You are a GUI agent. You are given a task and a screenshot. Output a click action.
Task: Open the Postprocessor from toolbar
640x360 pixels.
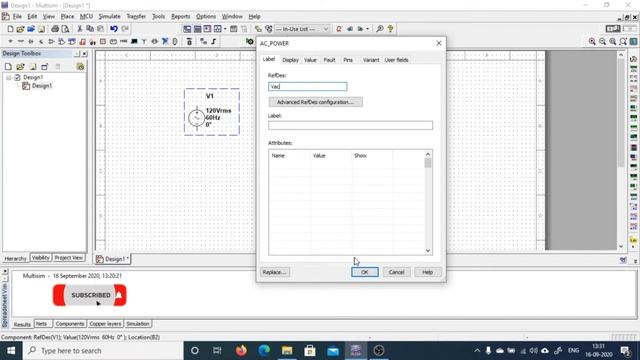click(233, 29)
